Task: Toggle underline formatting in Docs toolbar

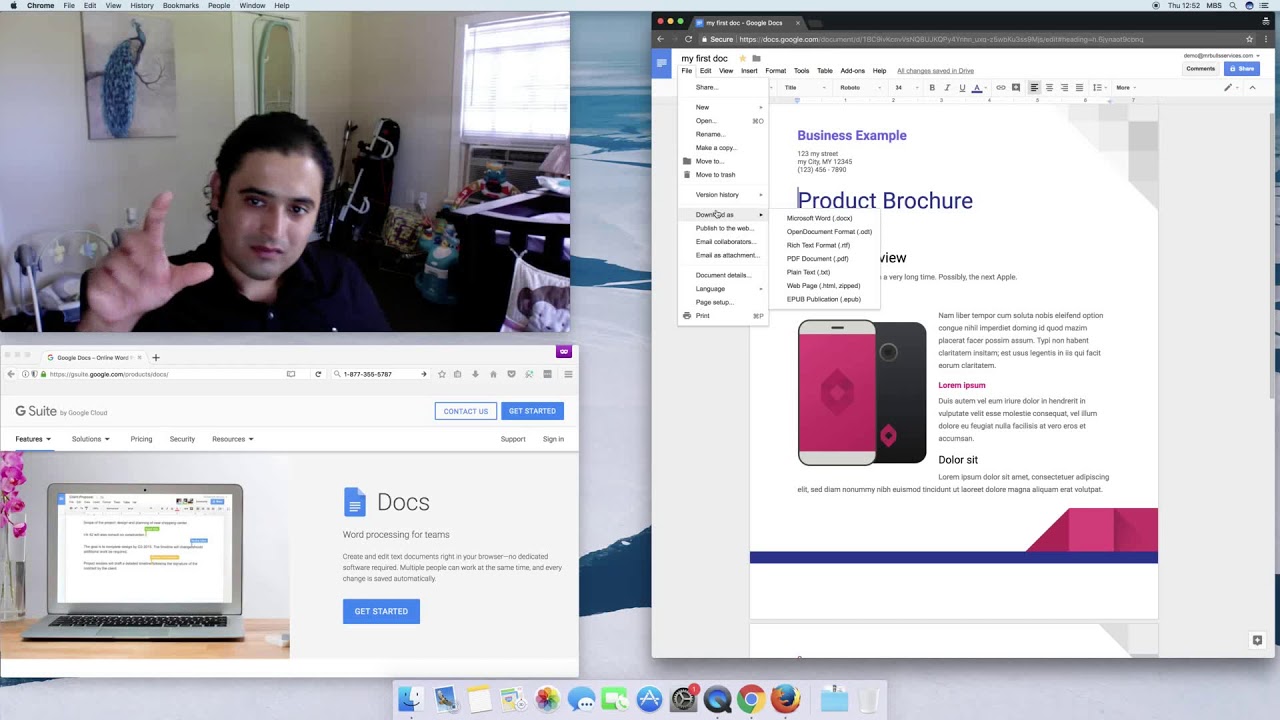Action: (962, 88)
